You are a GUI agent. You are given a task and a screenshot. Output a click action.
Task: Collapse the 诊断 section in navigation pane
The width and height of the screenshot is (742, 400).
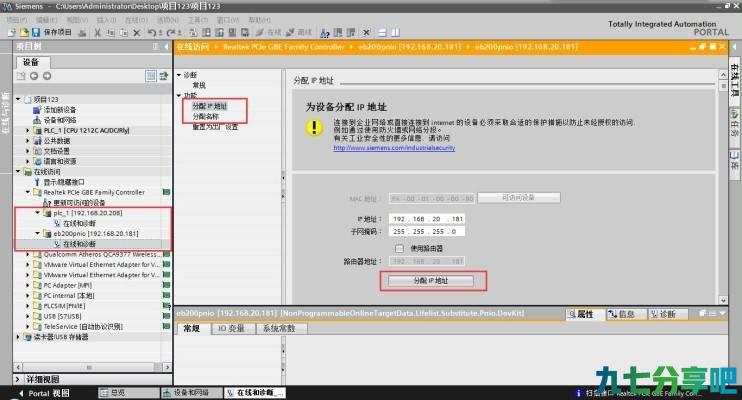179,75
